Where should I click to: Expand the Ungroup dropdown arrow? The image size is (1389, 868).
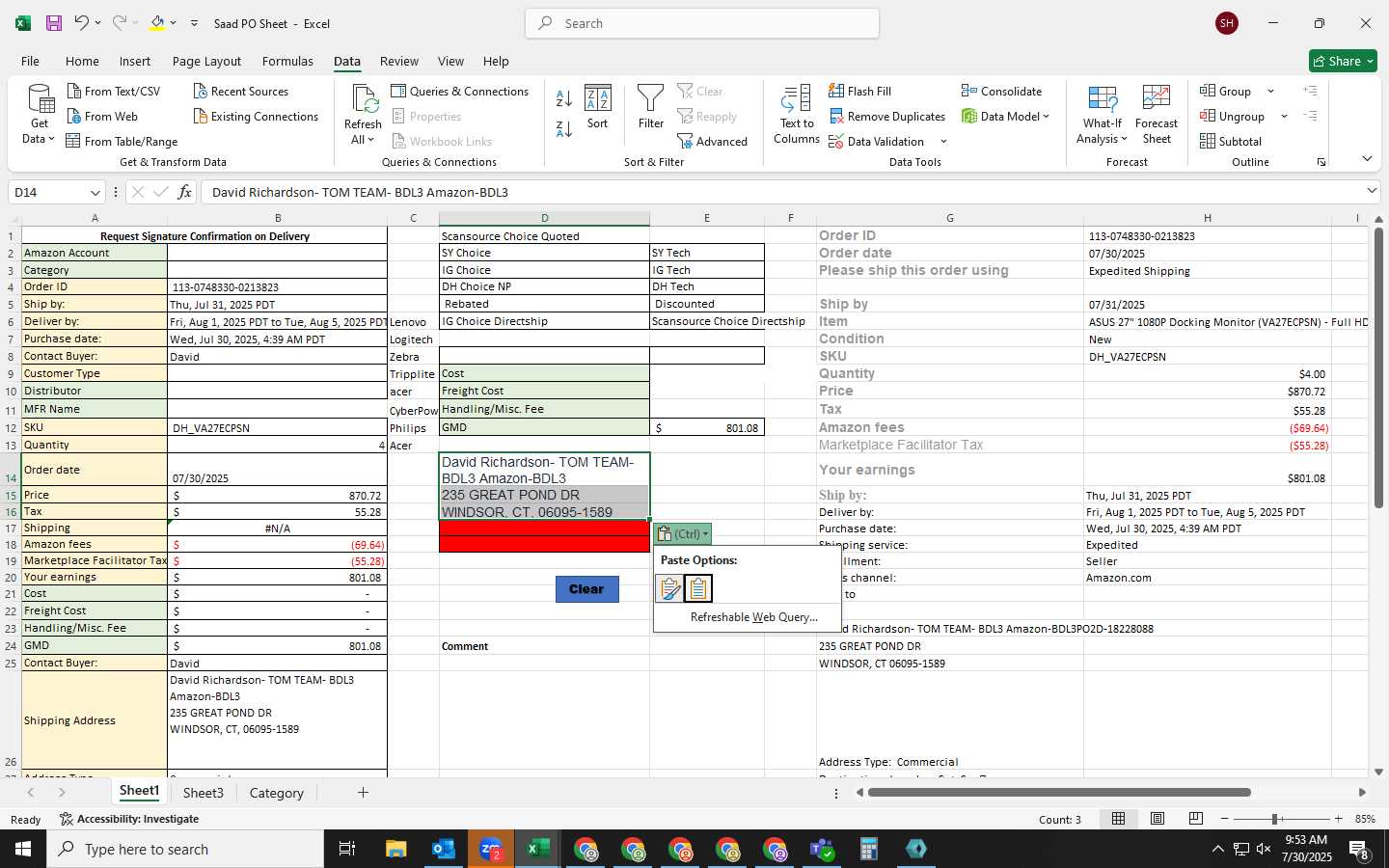[x=1284, y=116]
